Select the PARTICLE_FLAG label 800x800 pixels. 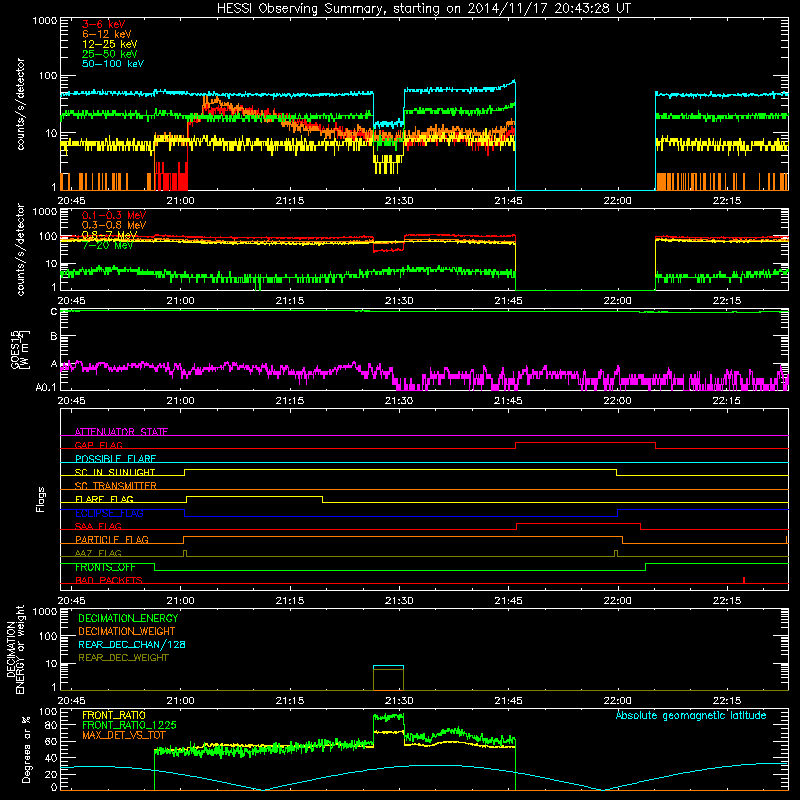tap(112, 539)
